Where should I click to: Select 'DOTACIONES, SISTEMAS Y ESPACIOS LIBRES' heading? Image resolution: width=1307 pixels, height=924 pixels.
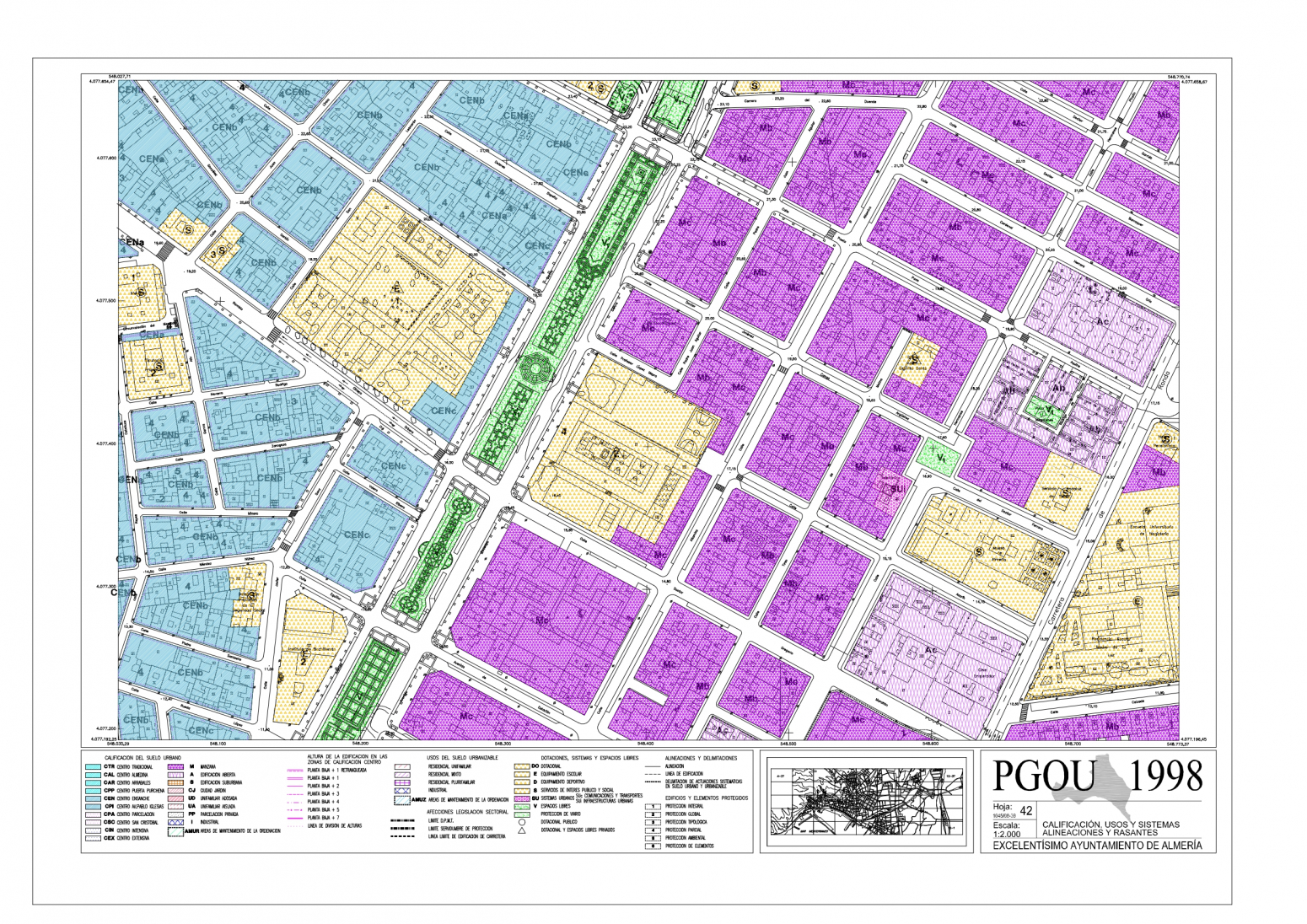pos(589,758)
